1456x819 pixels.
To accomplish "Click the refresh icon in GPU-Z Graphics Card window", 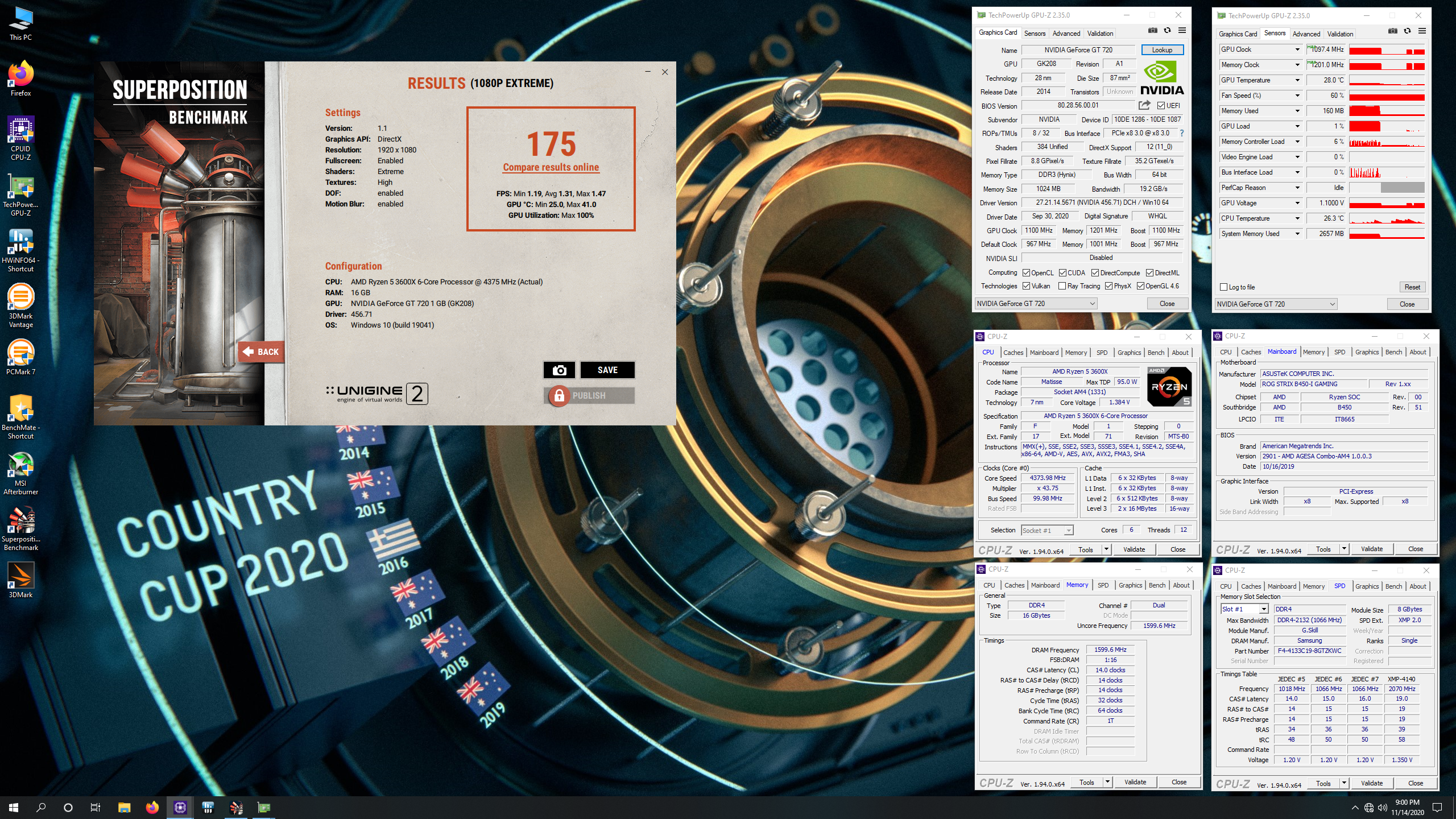I will pos(1167,31).
